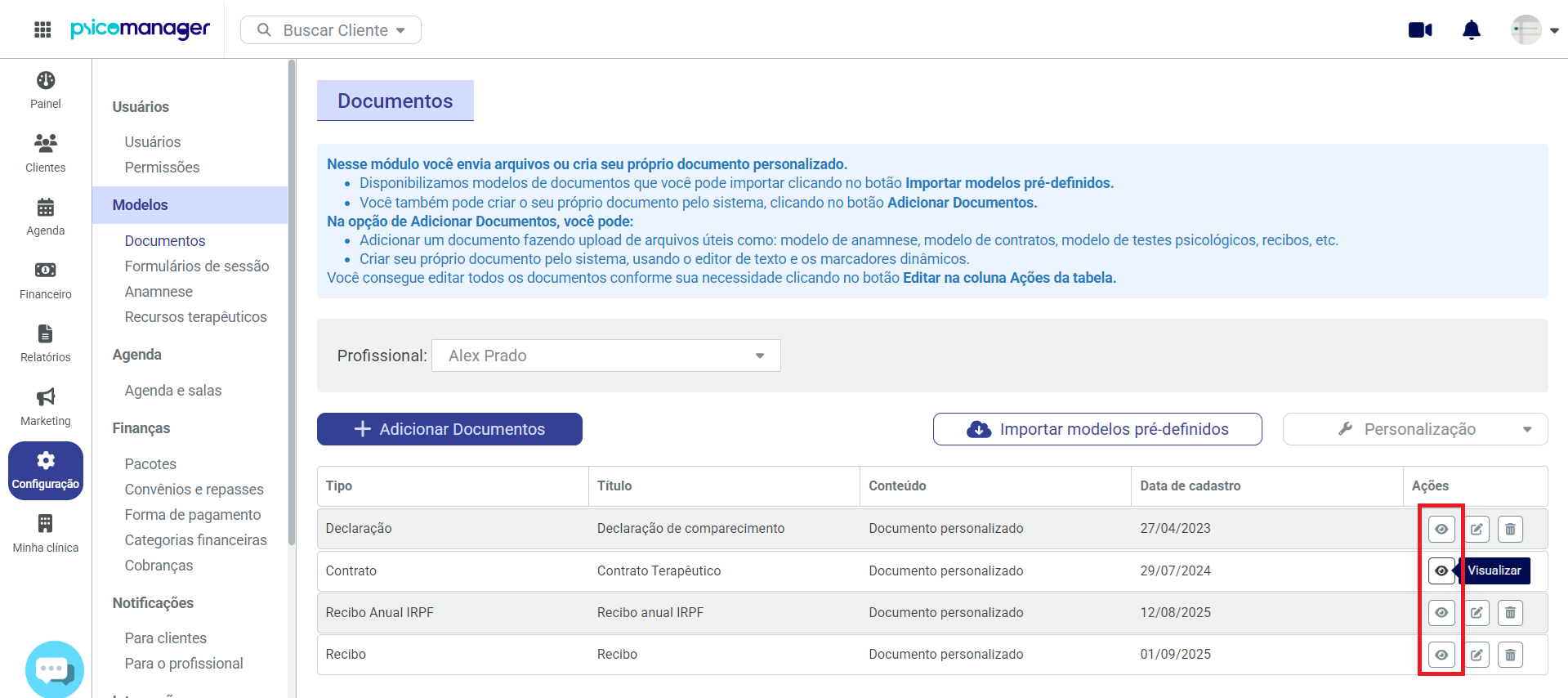Open the Buscar Cliente search dropdown
This screenshot has height=698, width=1568.
[331, 30]
